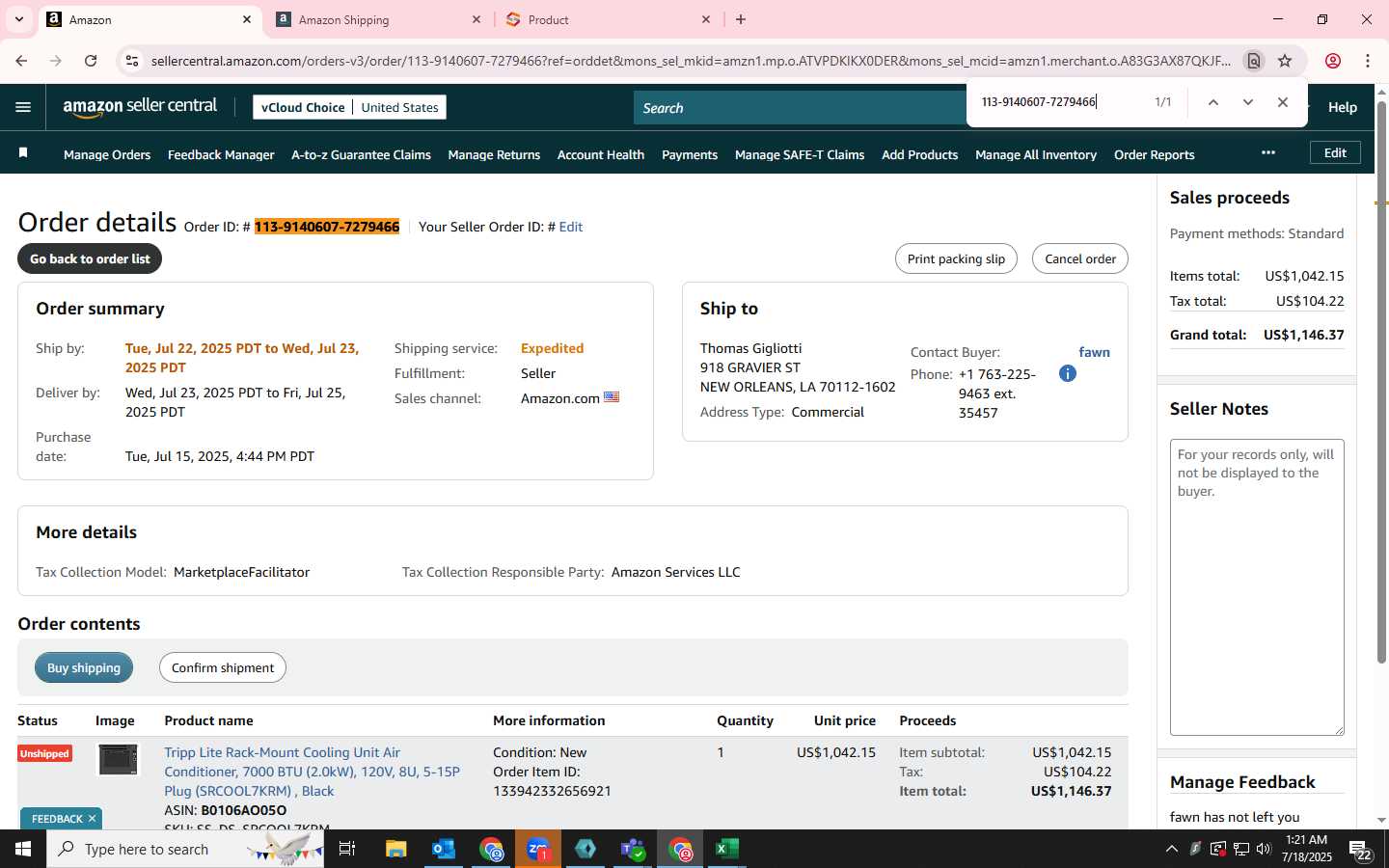Screen dimensions: 1389x868
Task: View site information icon in address bar
Action: pyautogui.click(x=132, y=61)
